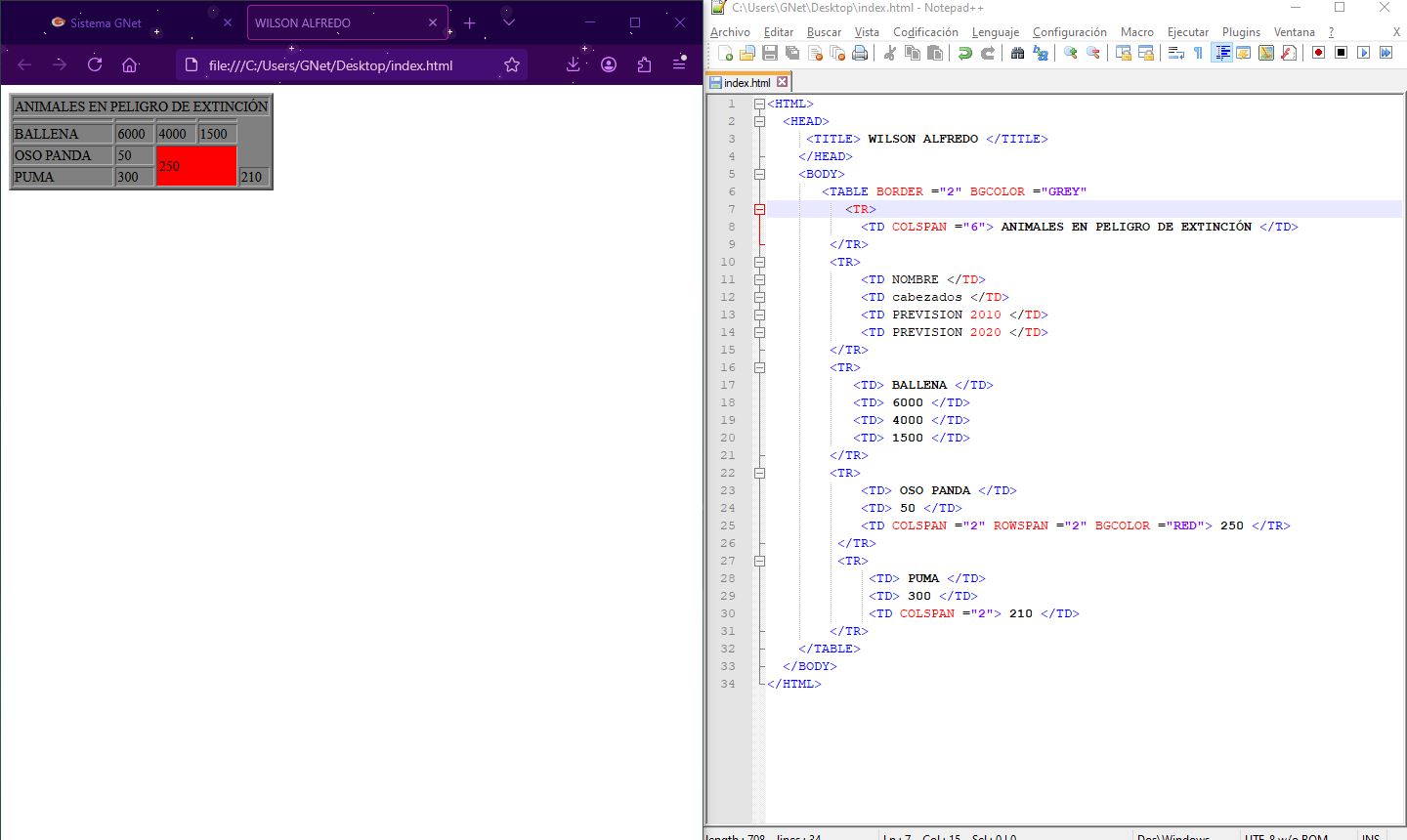The width and height of the screenshot is (1407, 840).
Task: Close the index.html document tab
Action: point(782,82)
